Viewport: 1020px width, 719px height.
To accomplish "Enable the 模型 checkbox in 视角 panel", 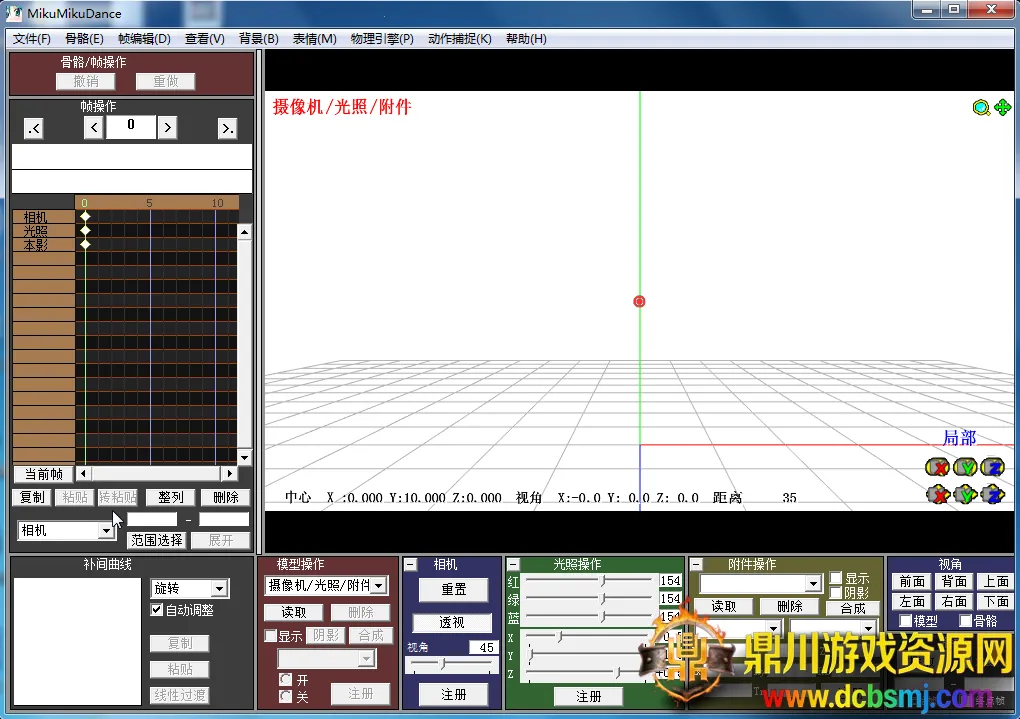I will [905, 621].
